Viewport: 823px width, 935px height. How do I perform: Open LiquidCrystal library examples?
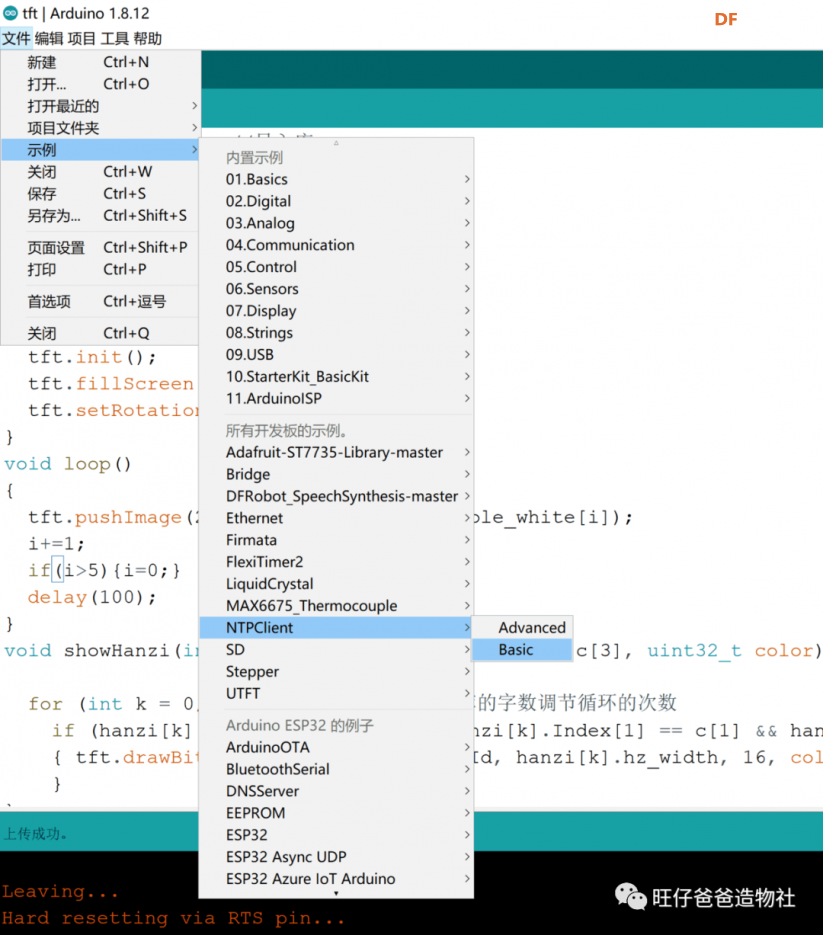(x=336, y=584)
